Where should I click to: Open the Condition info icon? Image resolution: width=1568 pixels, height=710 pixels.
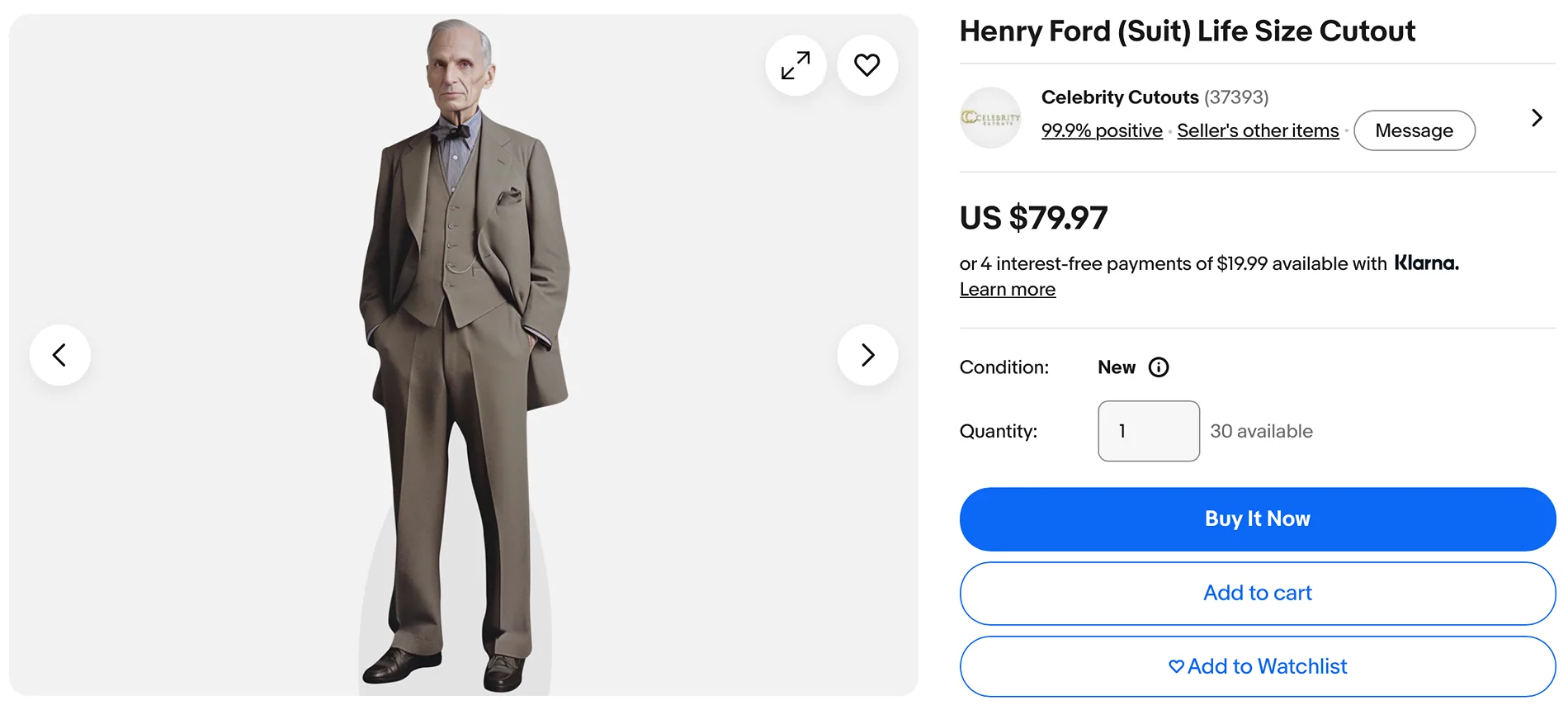[x=1159, y=367]
